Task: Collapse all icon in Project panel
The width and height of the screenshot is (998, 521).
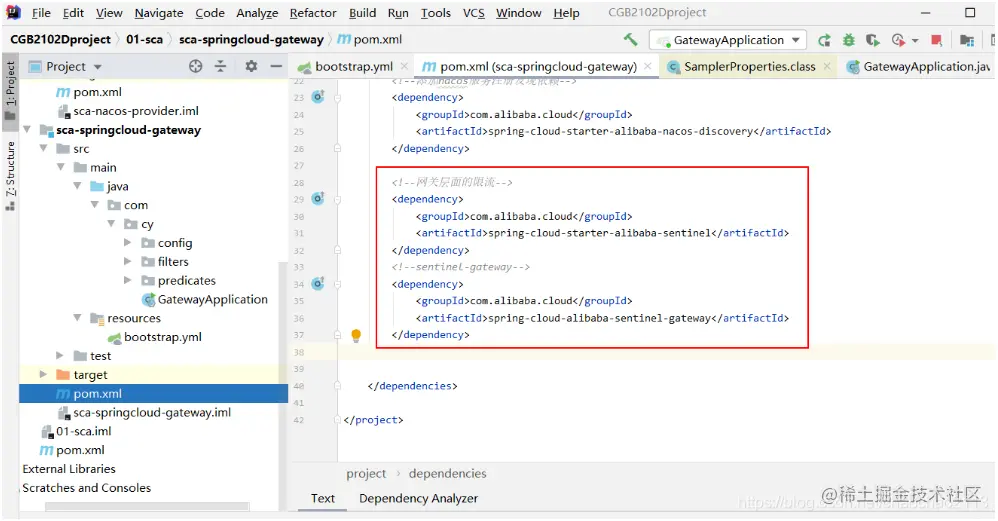Action: (x=220, y=66)
